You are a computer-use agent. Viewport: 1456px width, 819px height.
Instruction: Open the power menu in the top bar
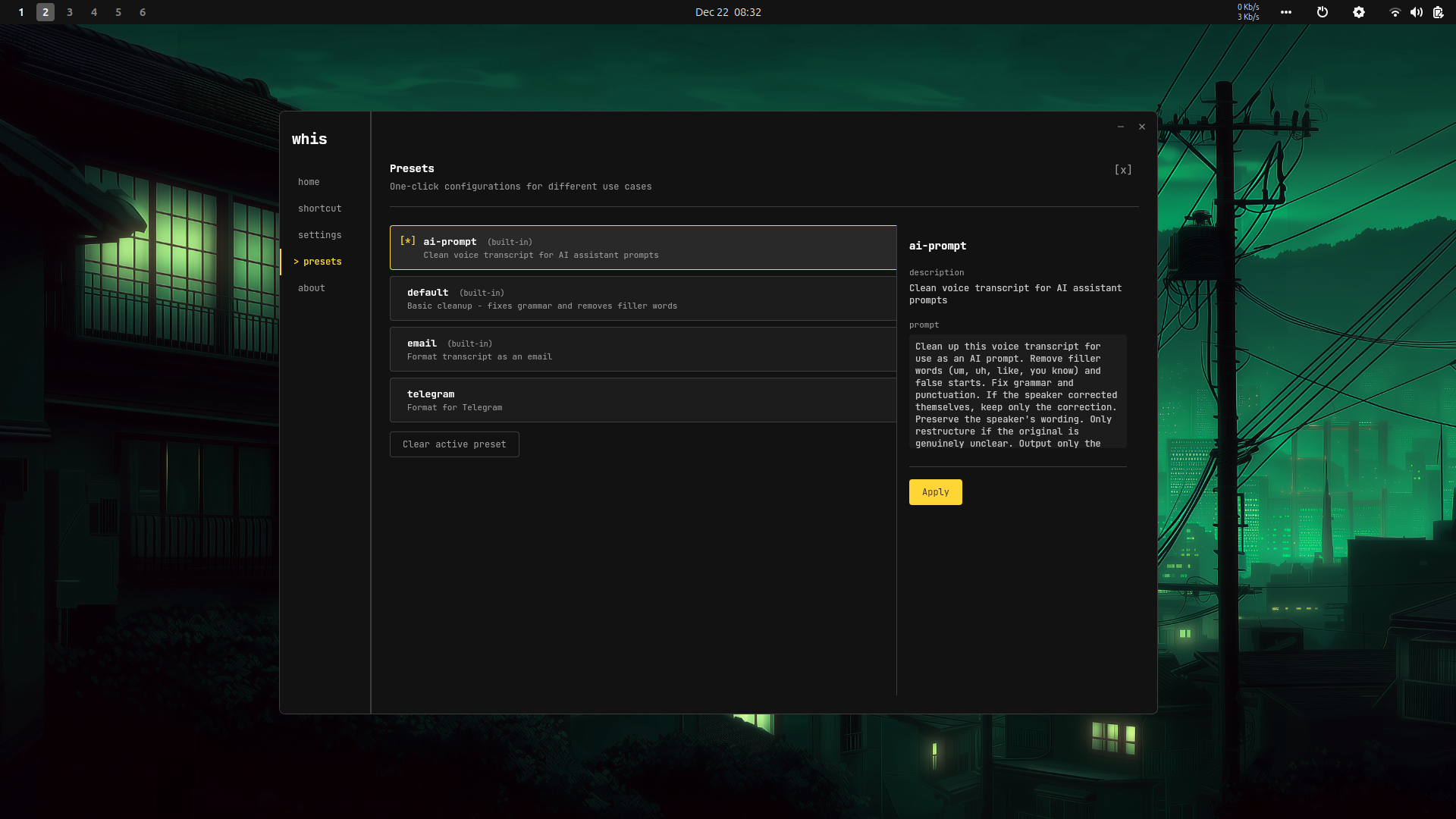coord(1323,12)
